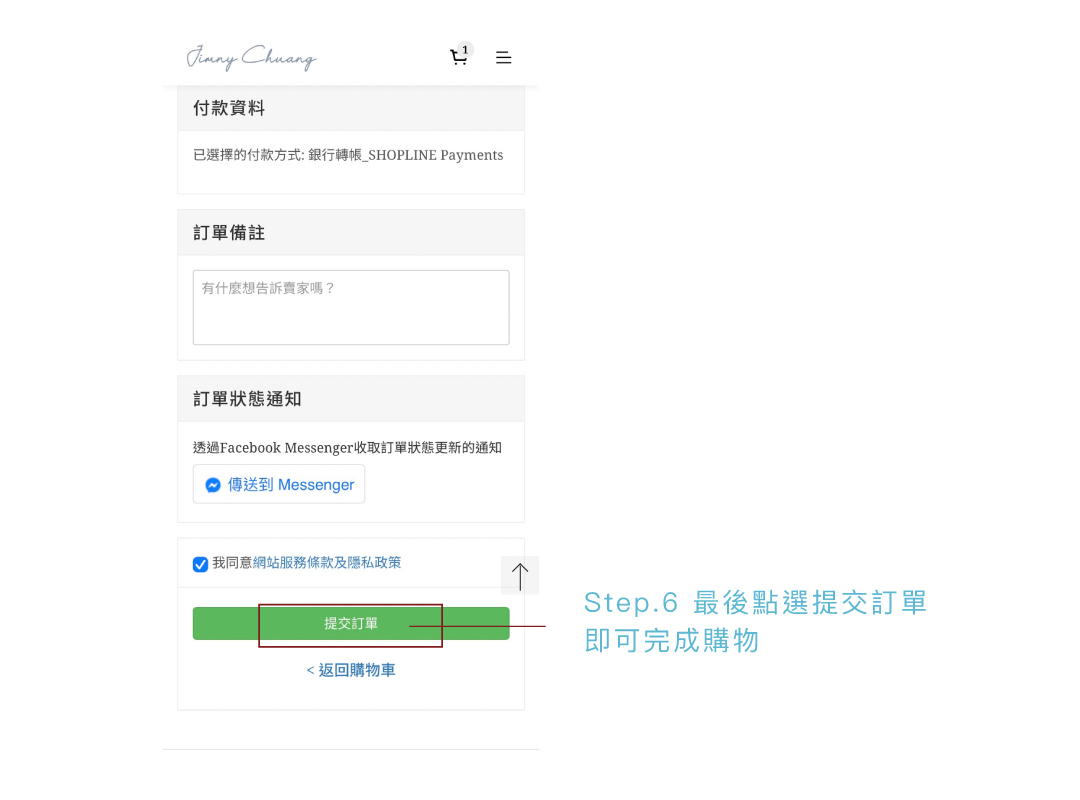Click the 我同意 label text

232,563
